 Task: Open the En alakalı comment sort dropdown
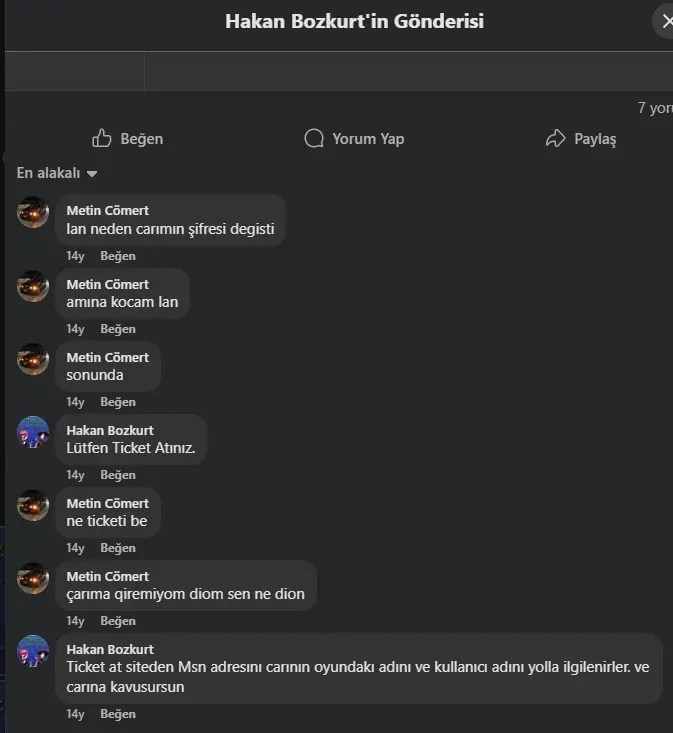point(57,173)
